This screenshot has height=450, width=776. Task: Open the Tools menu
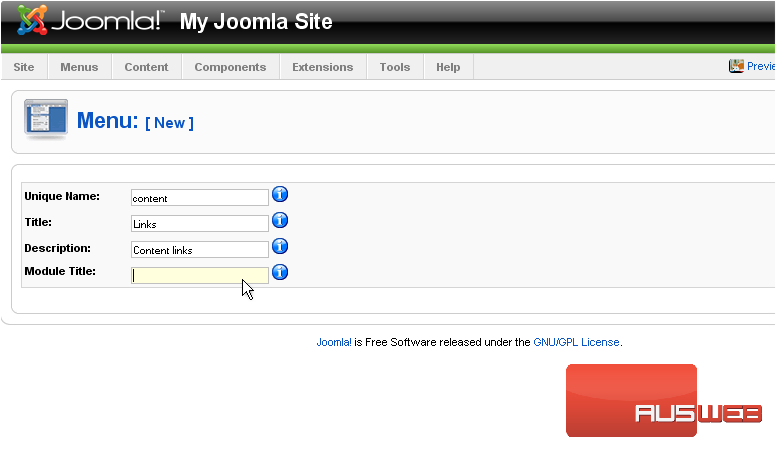[x=394, y=67]
